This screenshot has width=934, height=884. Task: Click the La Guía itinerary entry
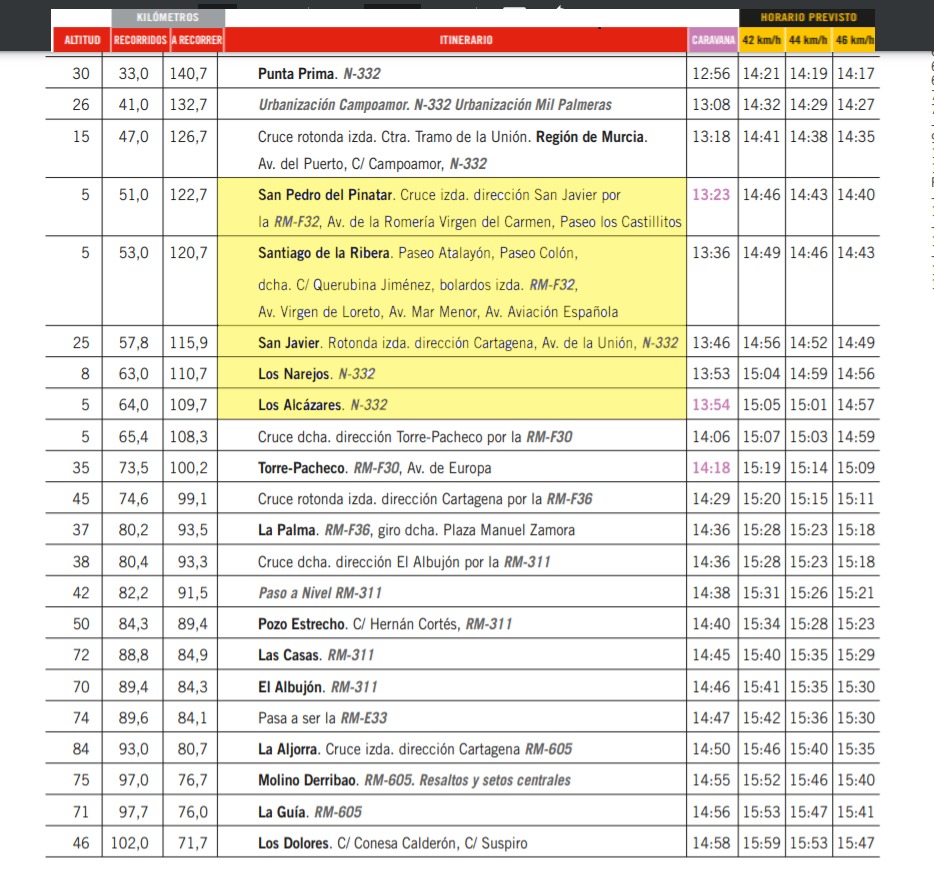pos(310,812)
